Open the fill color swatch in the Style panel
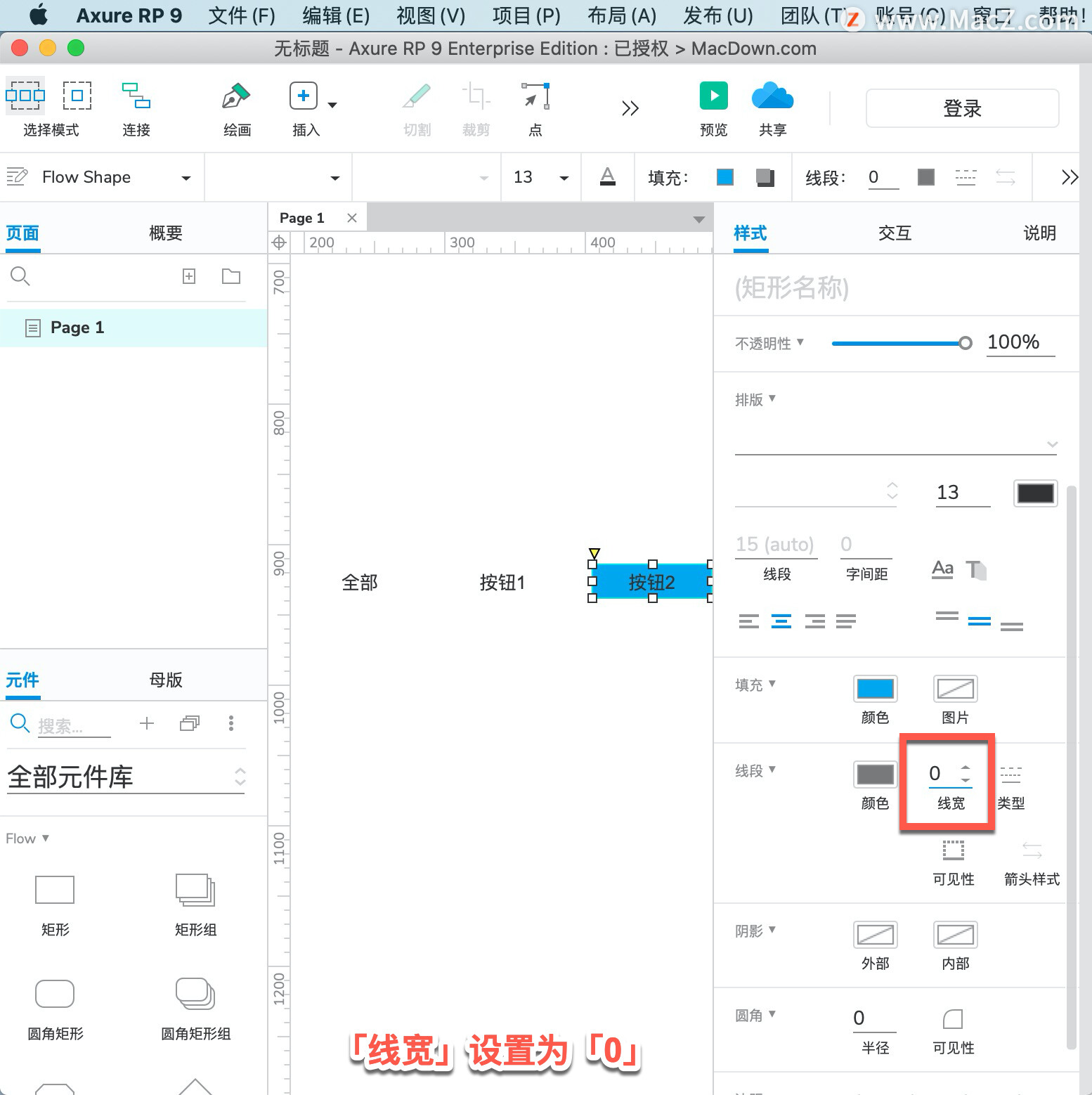This screenshot has height=1095, width=1092. (875, 689)
